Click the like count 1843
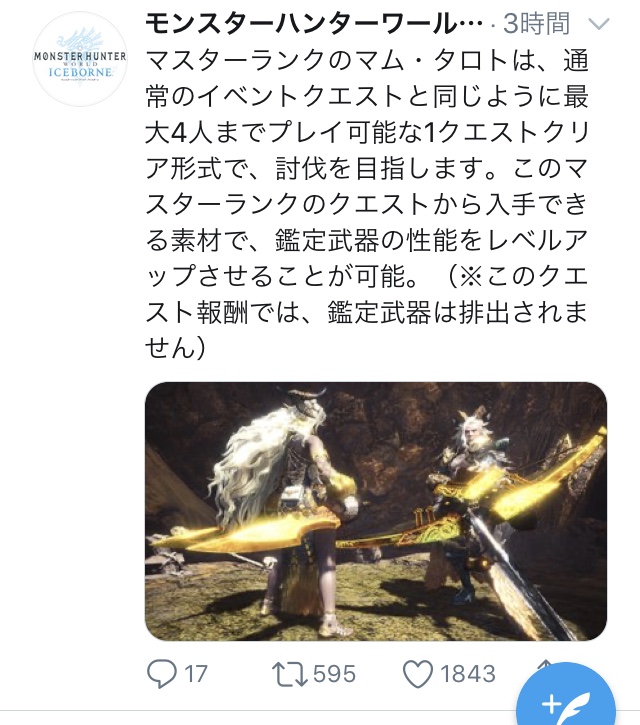Screen dimensions: 640x725 pos(468,674)
